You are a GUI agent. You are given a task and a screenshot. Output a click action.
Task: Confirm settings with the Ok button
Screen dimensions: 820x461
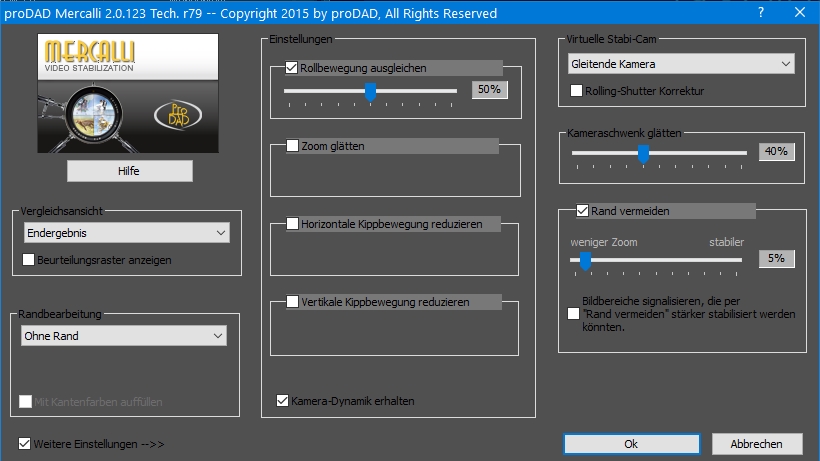pyautogui.click(x=631, y=444)
